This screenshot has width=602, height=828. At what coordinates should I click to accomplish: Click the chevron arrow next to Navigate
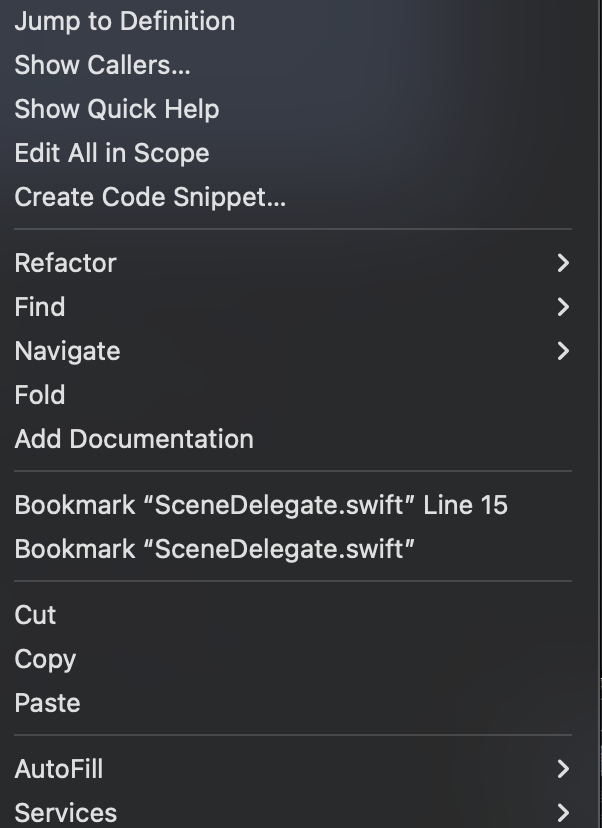click(x=563, y=351)
